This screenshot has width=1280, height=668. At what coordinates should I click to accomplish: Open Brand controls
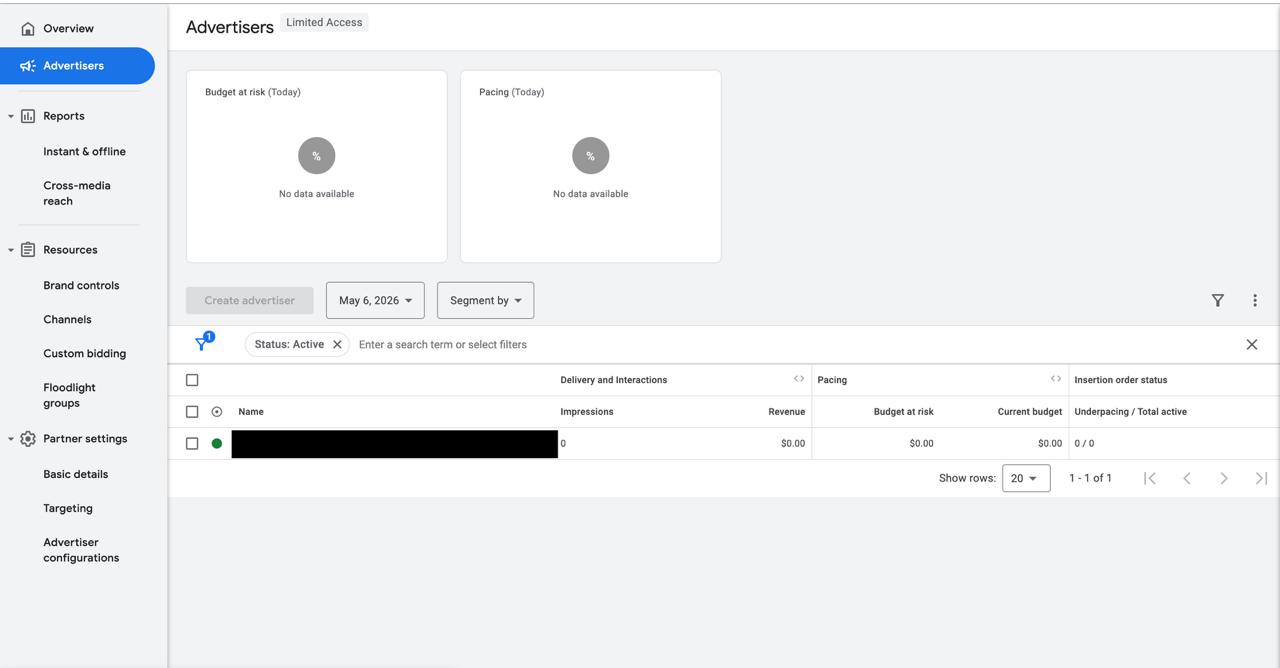81,286
